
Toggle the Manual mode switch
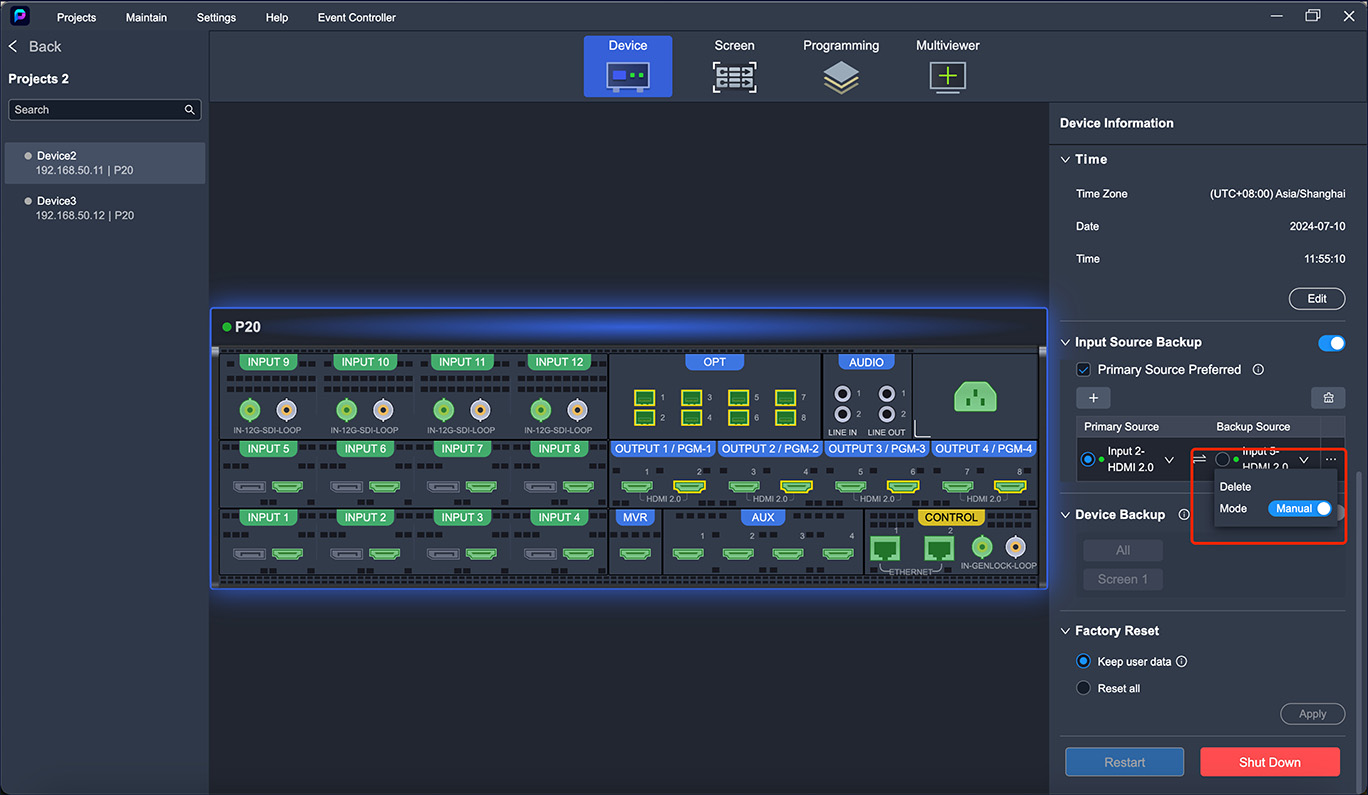tap(1301, 509)
